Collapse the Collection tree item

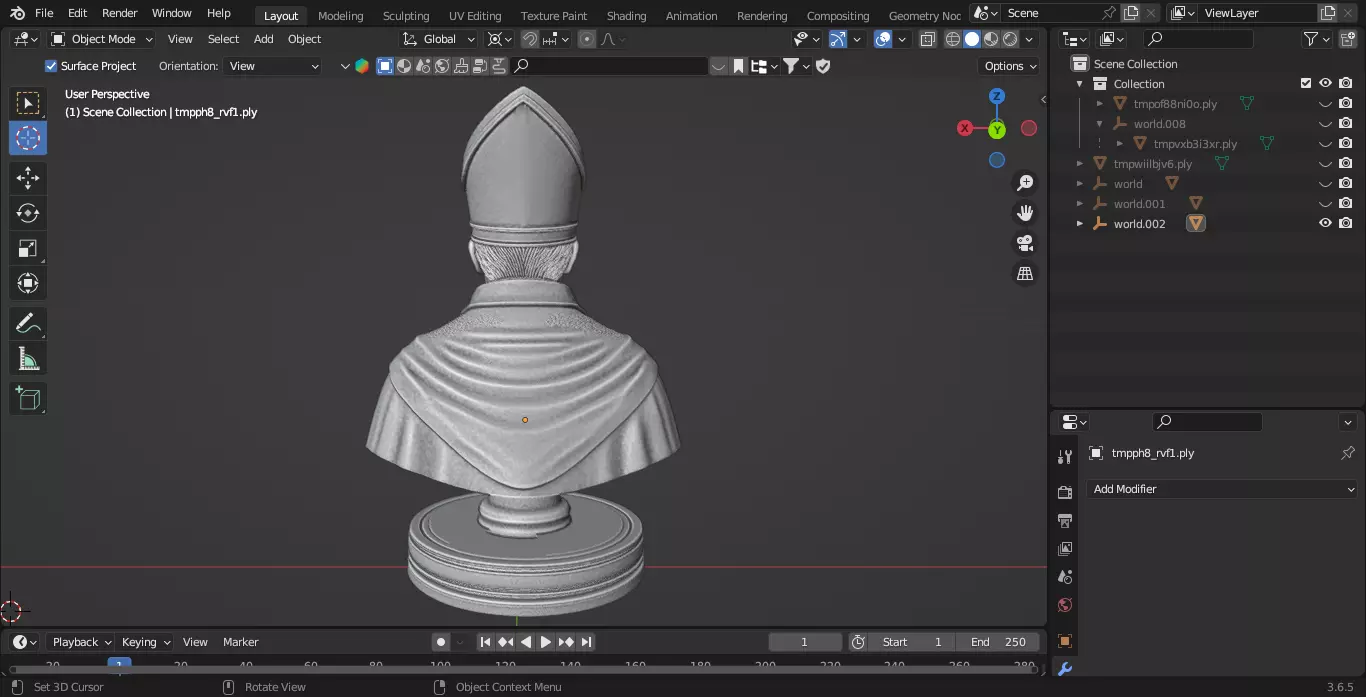click(1079, 84)
